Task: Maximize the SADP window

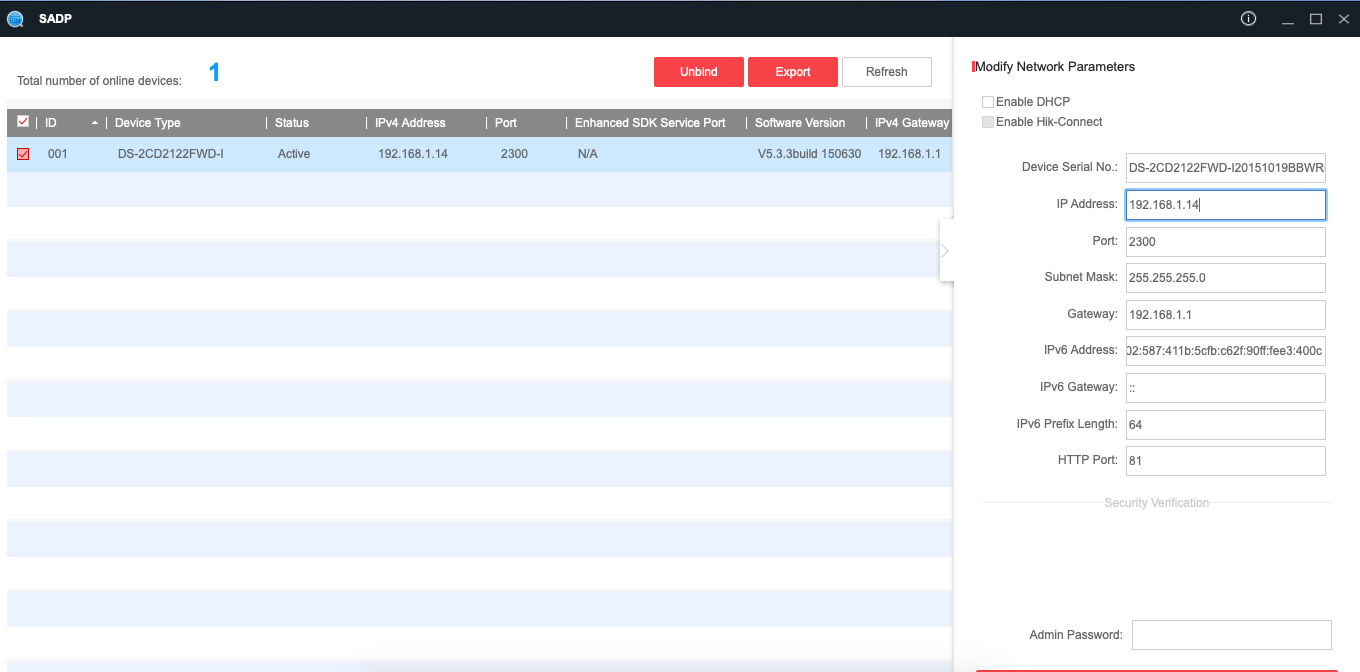Action: pos(1316,19)
